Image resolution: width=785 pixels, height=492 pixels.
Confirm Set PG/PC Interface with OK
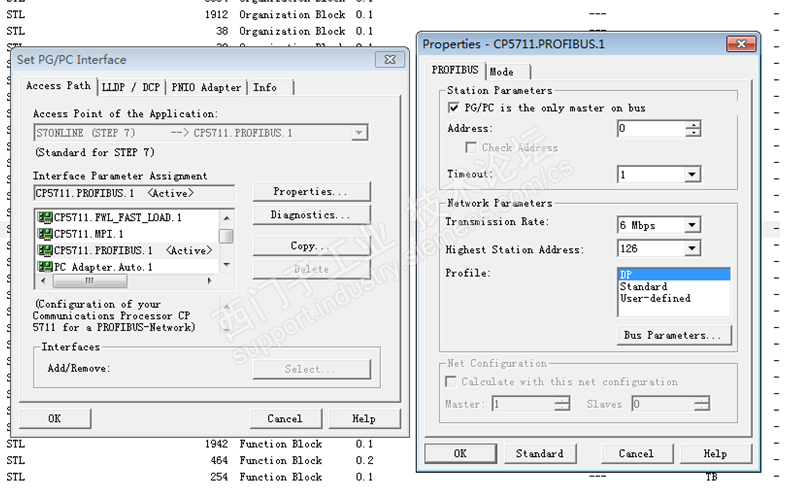[x=55, y=419]
